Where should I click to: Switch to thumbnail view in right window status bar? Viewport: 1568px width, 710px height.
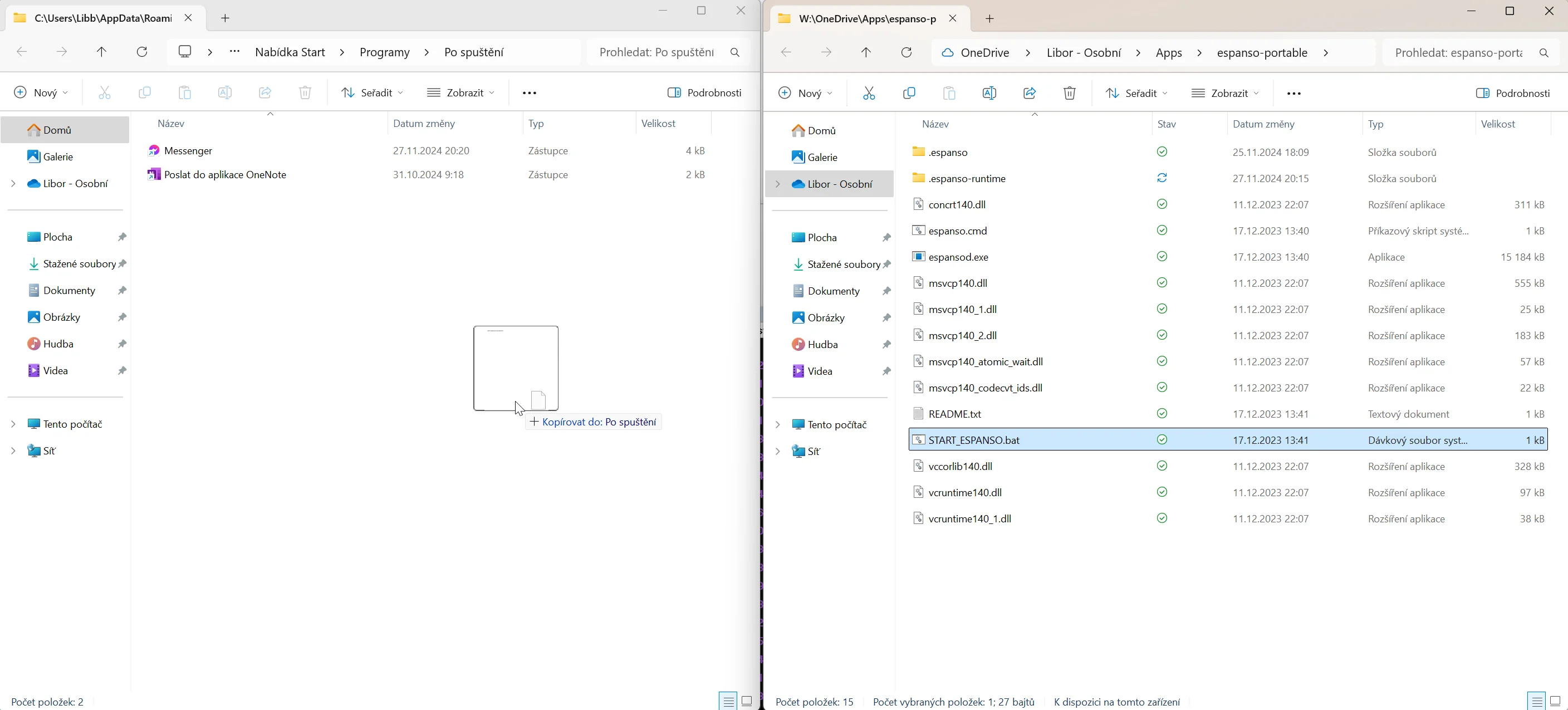pos(1556,702)
